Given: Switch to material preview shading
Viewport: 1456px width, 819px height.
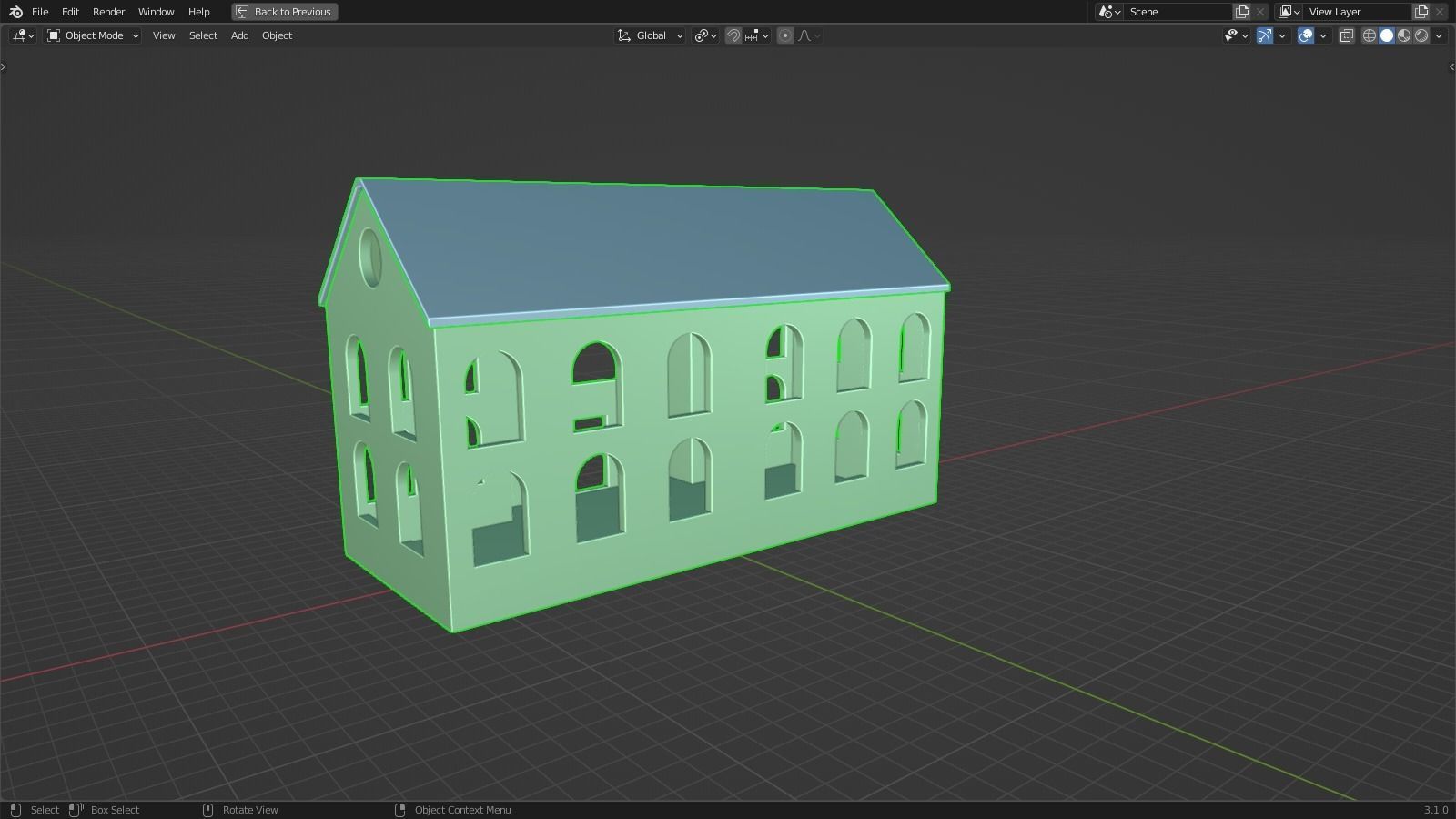Looking at the screenshot, I should pyautogui.click(x=1404, y=35).
